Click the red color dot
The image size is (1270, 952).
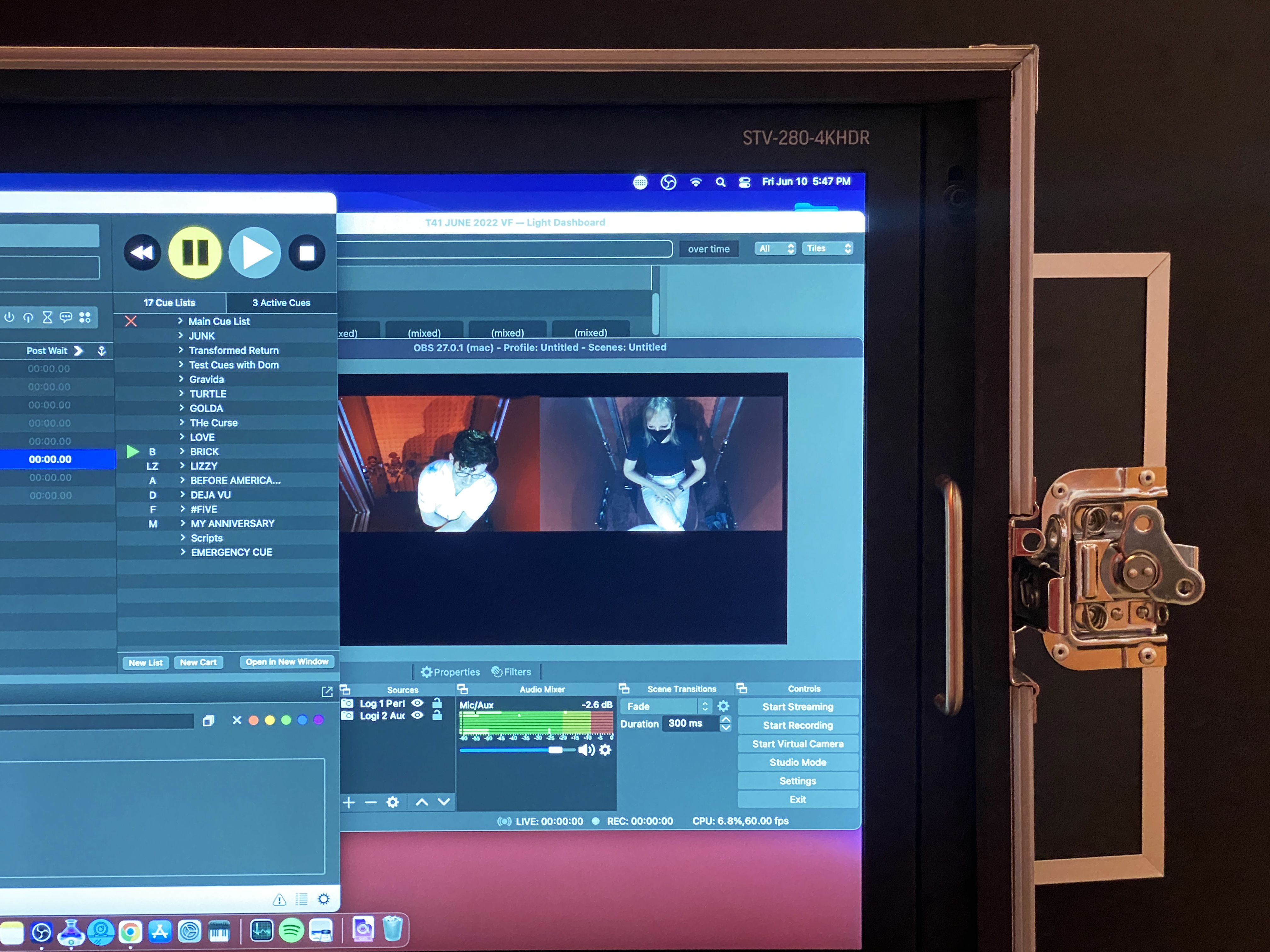tap(253, 720)
